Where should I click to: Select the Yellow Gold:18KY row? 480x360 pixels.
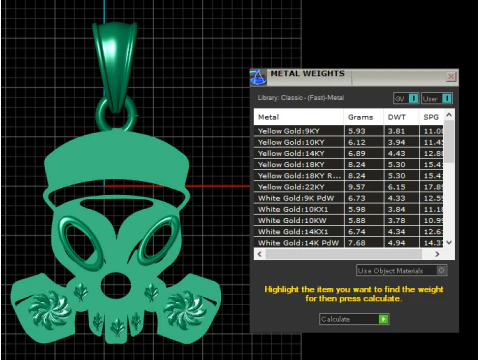point(349,164)
